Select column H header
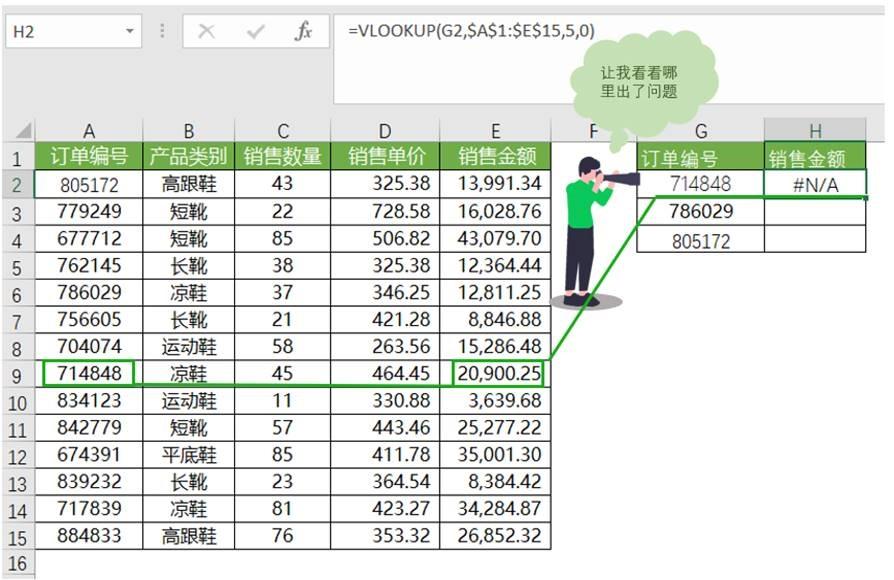The width and height of the screenshot is (894, 580). point(815,131)
